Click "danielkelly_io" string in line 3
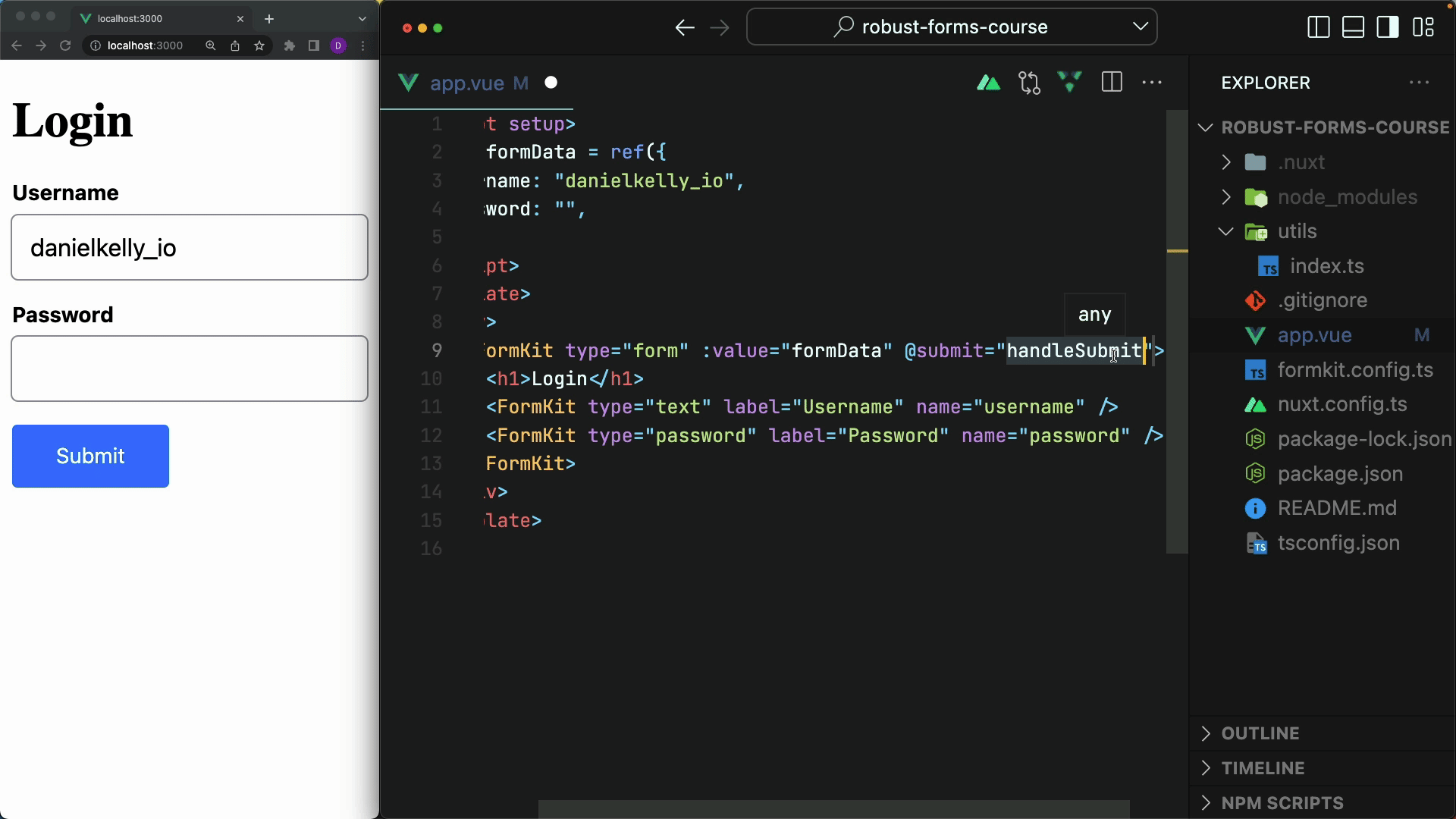Screen dimensions: 1456x819 [x=645, y=181]
